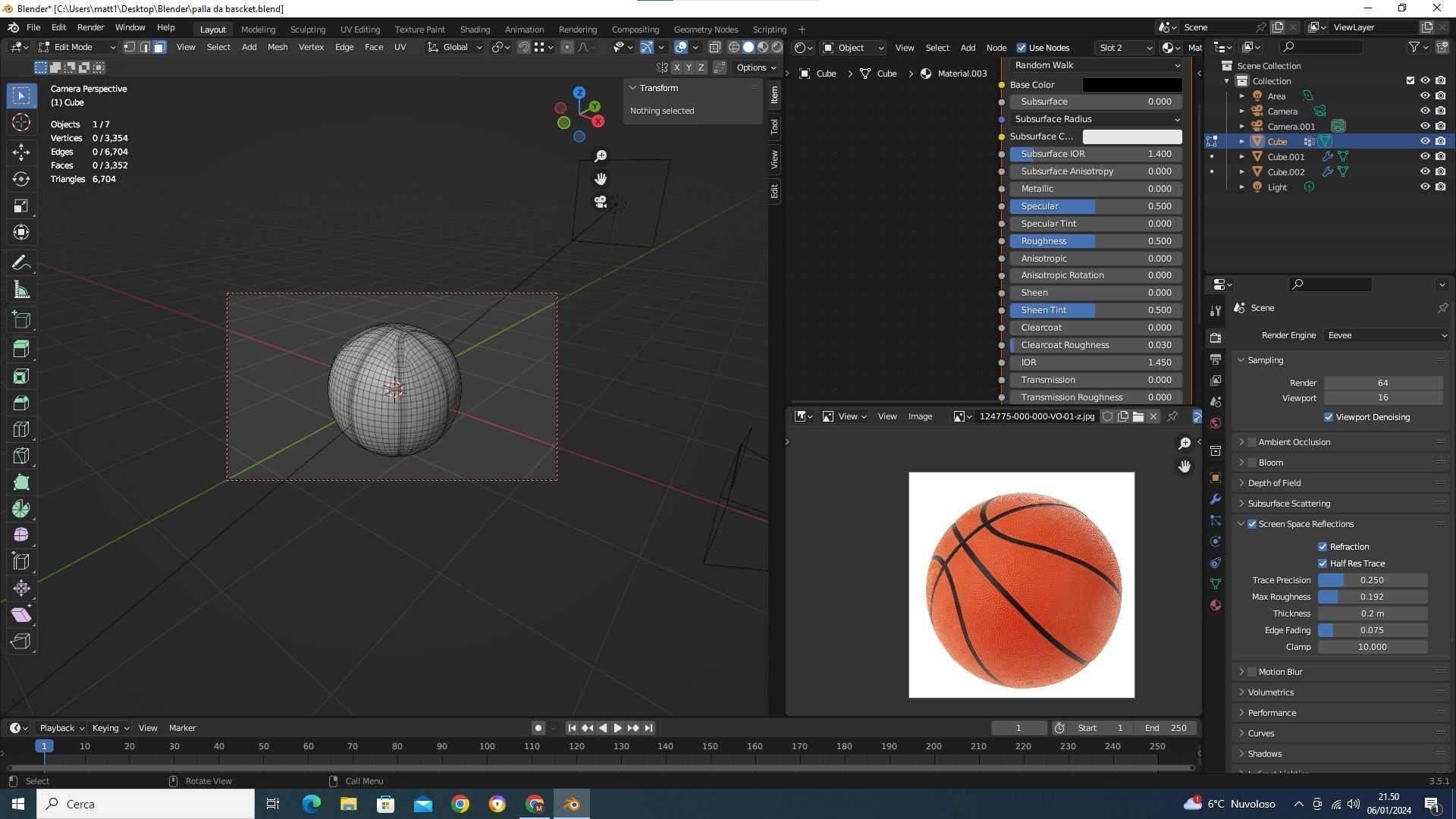
Task: Select the Inset Faces tool
Action: [21, 376]
